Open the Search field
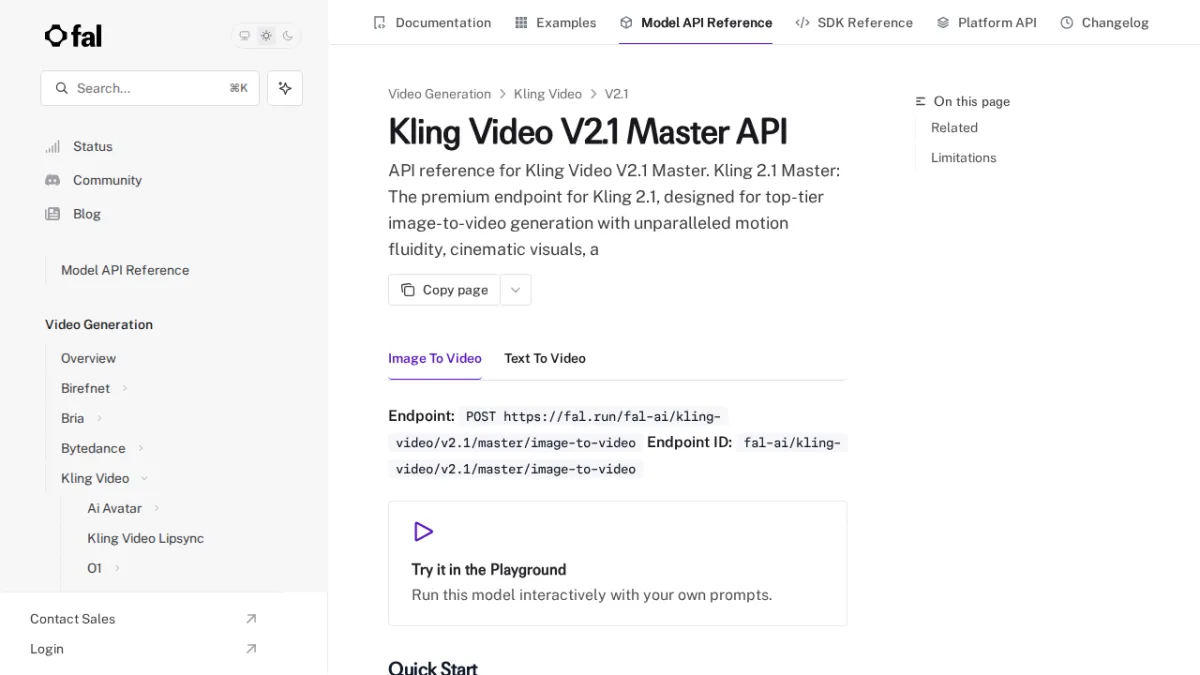 (x=150, y=88)
